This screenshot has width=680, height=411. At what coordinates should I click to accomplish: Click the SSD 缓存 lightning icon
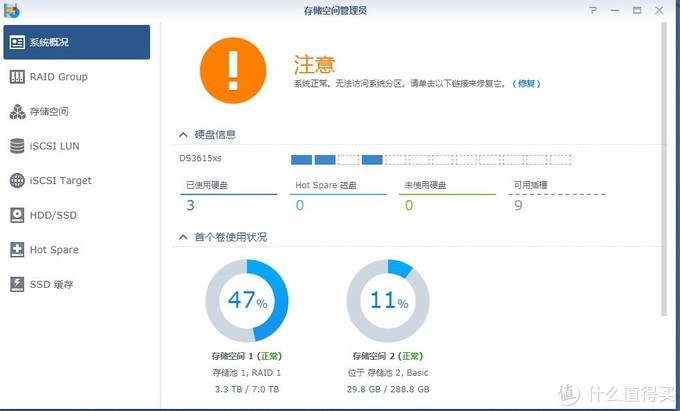point(17,284)
